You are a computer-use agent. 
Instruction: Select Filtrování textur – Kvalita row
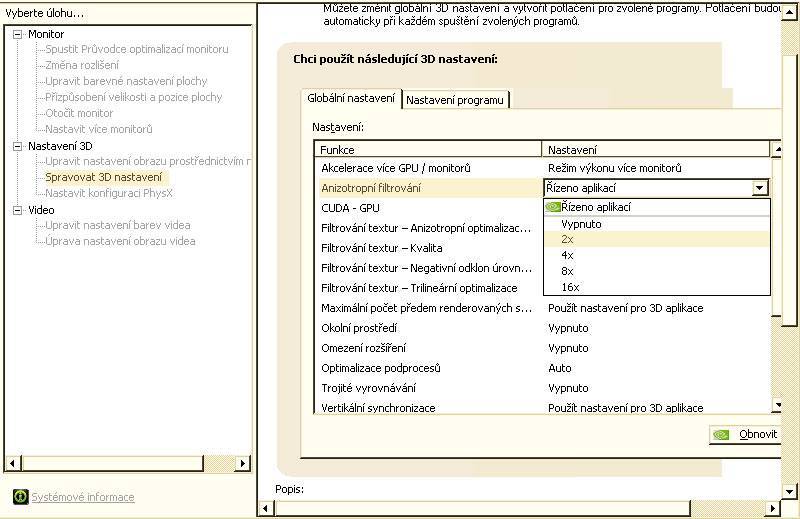(x=429, y=248)
